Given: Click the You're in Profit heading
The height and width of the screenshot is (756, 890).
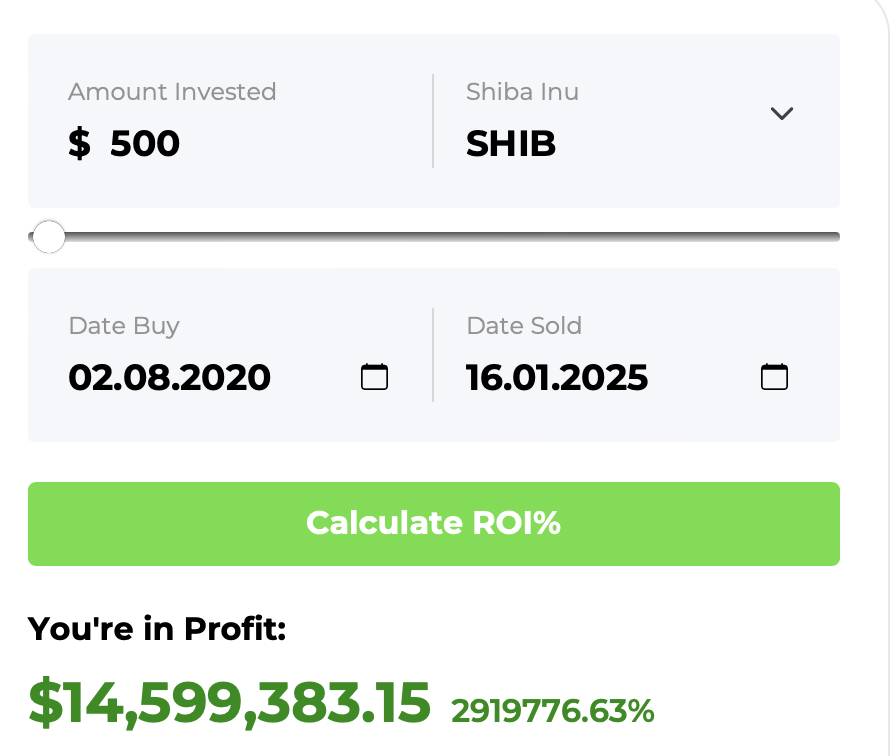Looking at the screenshot, I should pos(156,629).
